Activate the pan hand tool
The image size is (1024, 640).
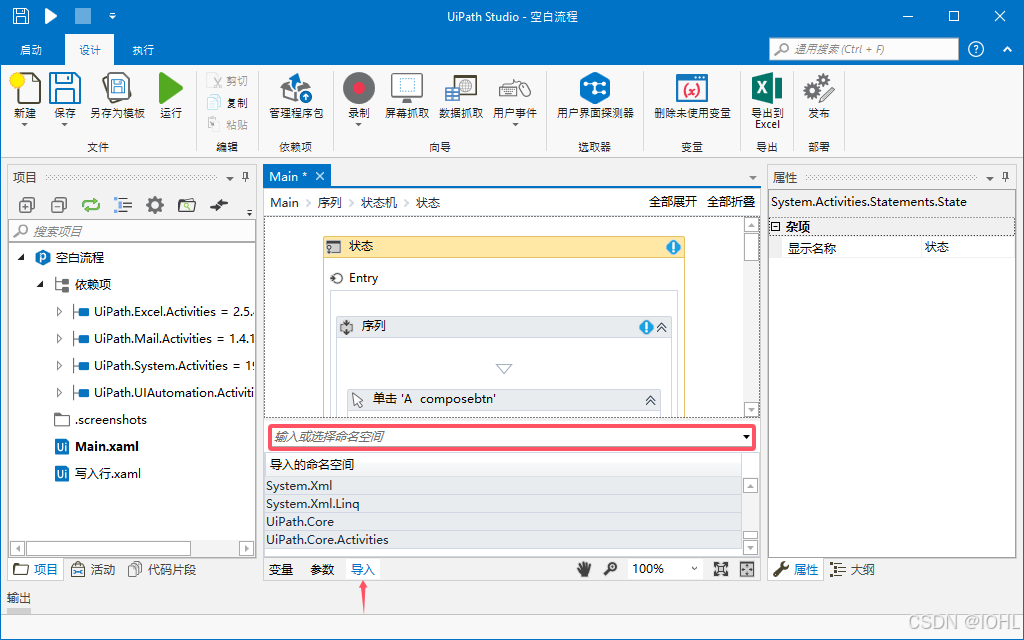[x=584, y=569]
